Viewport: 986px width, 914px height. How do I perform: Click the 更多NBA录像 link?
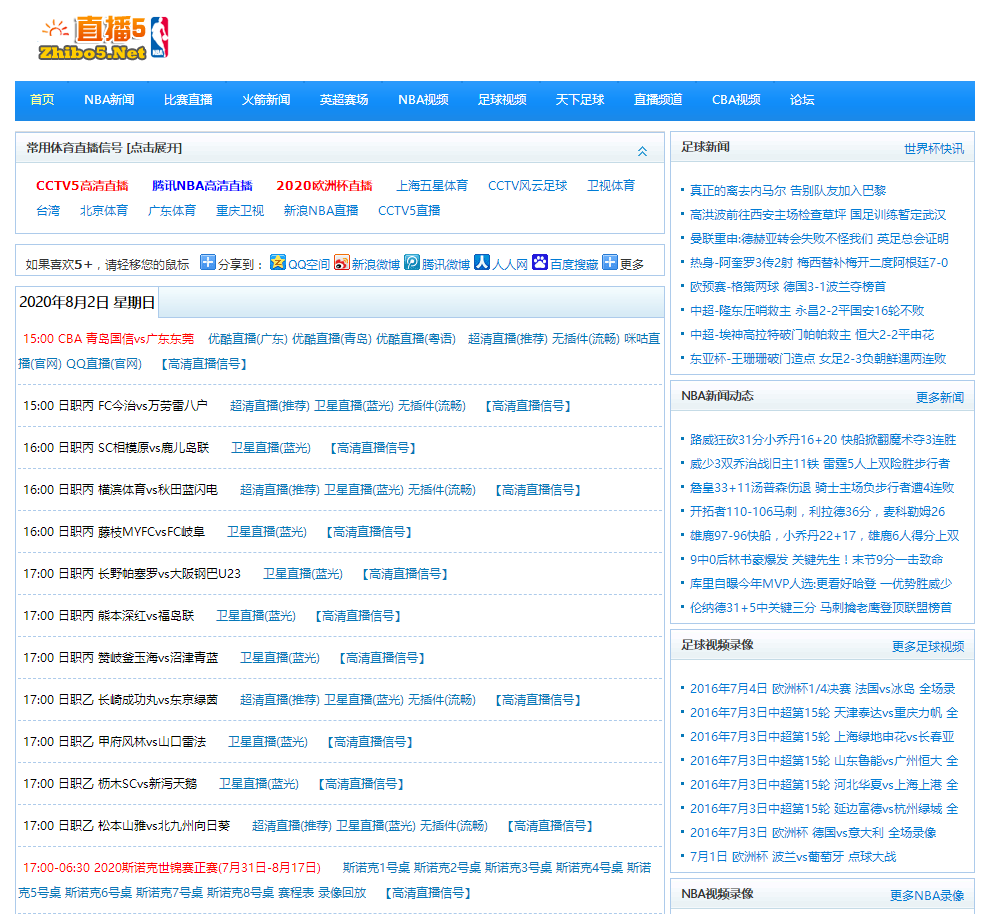tap(927, 895)
